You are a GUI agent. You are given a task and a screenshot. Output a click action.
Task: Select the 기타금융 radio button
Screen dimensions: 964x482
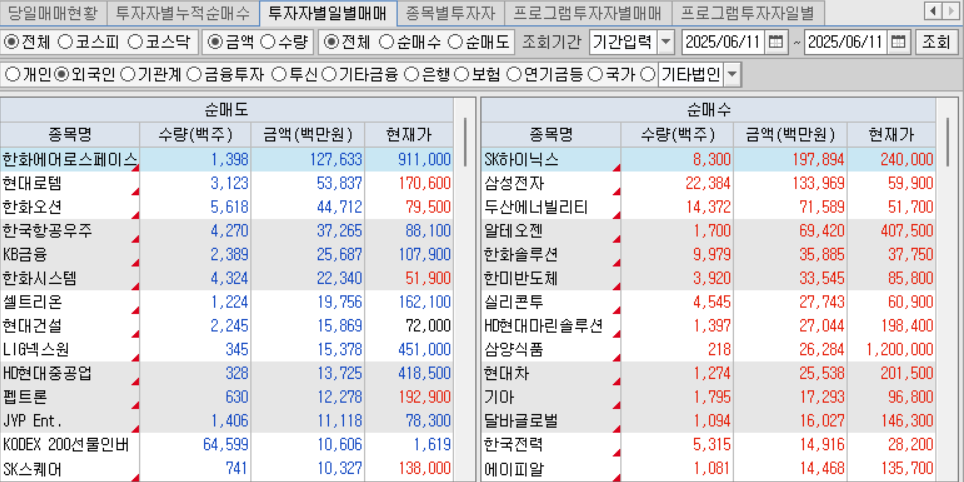[x=329, y=75]
